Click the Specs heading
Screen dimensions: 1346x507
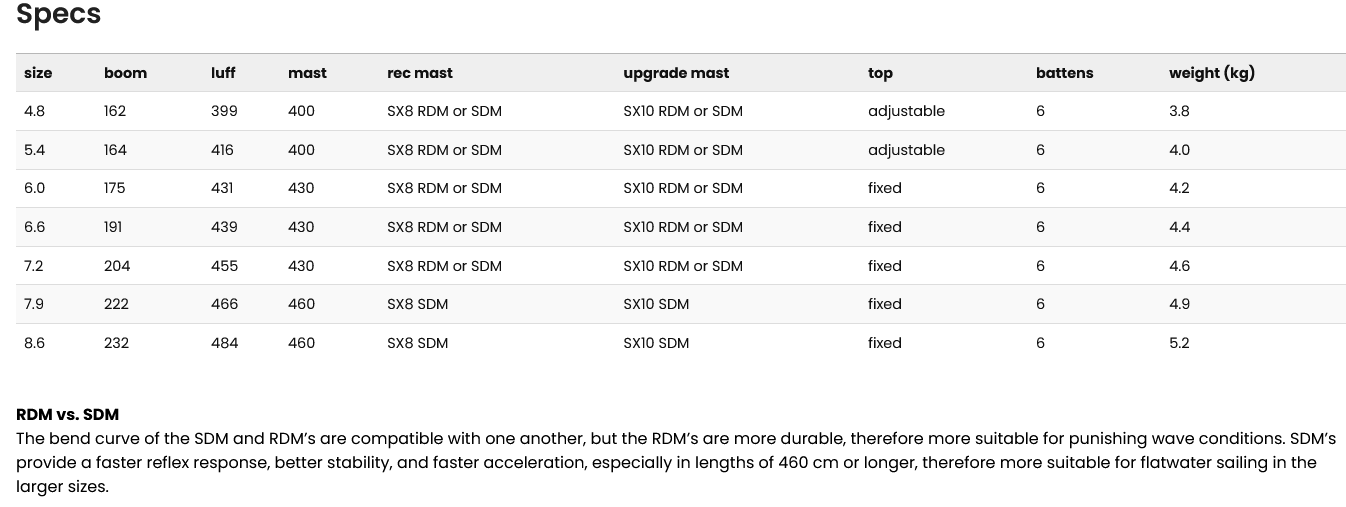tap(59, 15)
